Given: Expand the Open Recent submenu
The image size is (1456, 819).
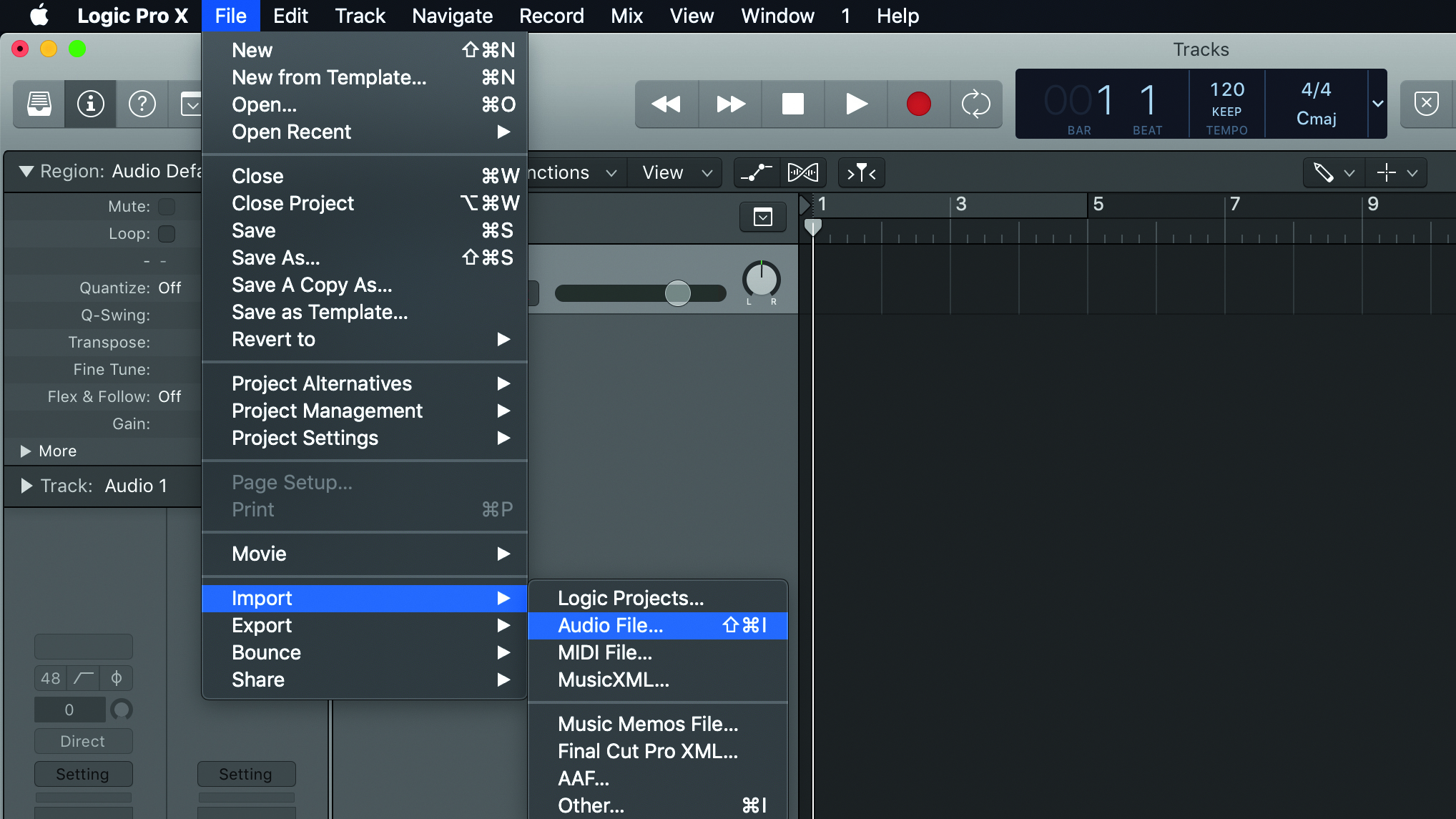Looking at the screenshot, I should point(365,132).
